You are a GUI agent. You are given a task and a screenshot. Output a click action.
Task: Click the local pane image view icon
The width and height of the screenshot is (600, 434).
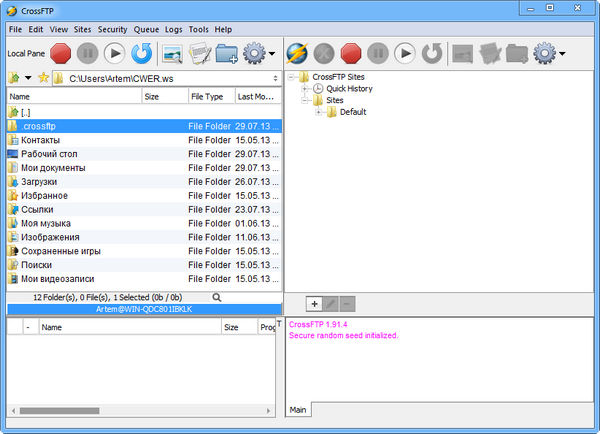(172, 53)
